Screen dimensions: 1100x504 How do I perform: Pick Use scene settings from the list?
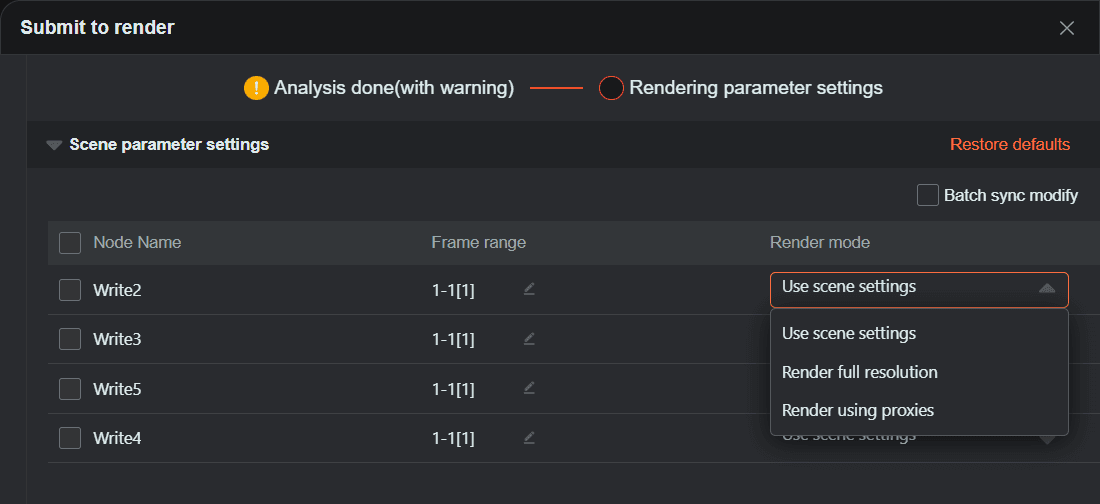tap(848, 333)
